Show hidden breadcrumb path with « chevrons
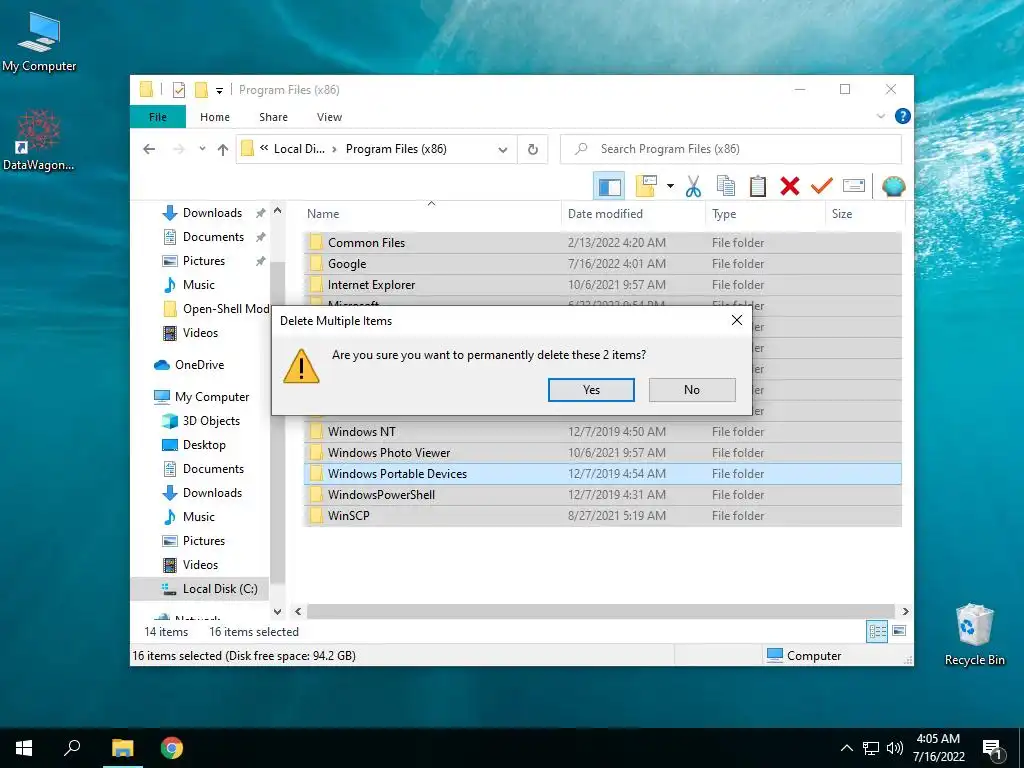The height and width of the screenshot is (768, 1024). pyautogui.click(x=264, y=148)
